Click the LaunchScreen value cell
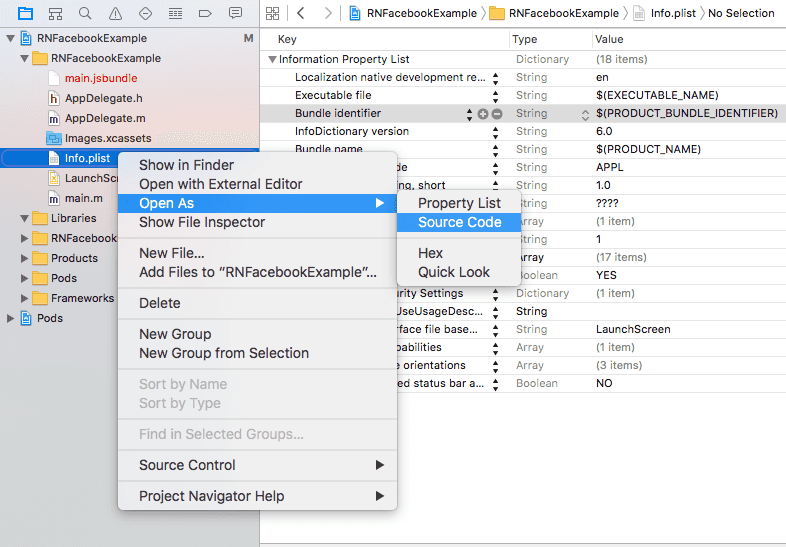 pyautogui.click(x=633, y=329)
